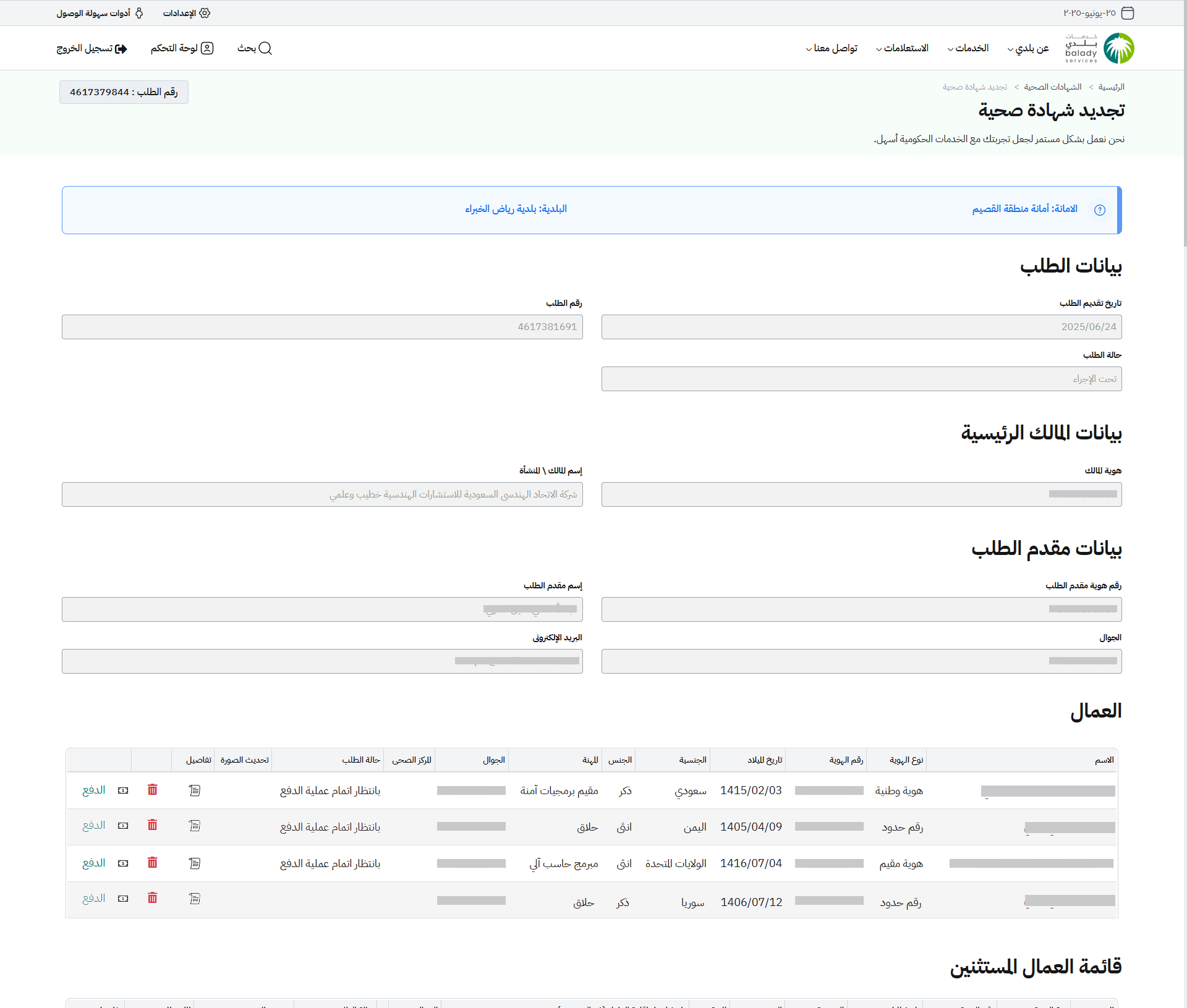Click الدفع link in the Saudi worker row
The height and width of the screenshot is (1008, 1187).
click(94, 790)
